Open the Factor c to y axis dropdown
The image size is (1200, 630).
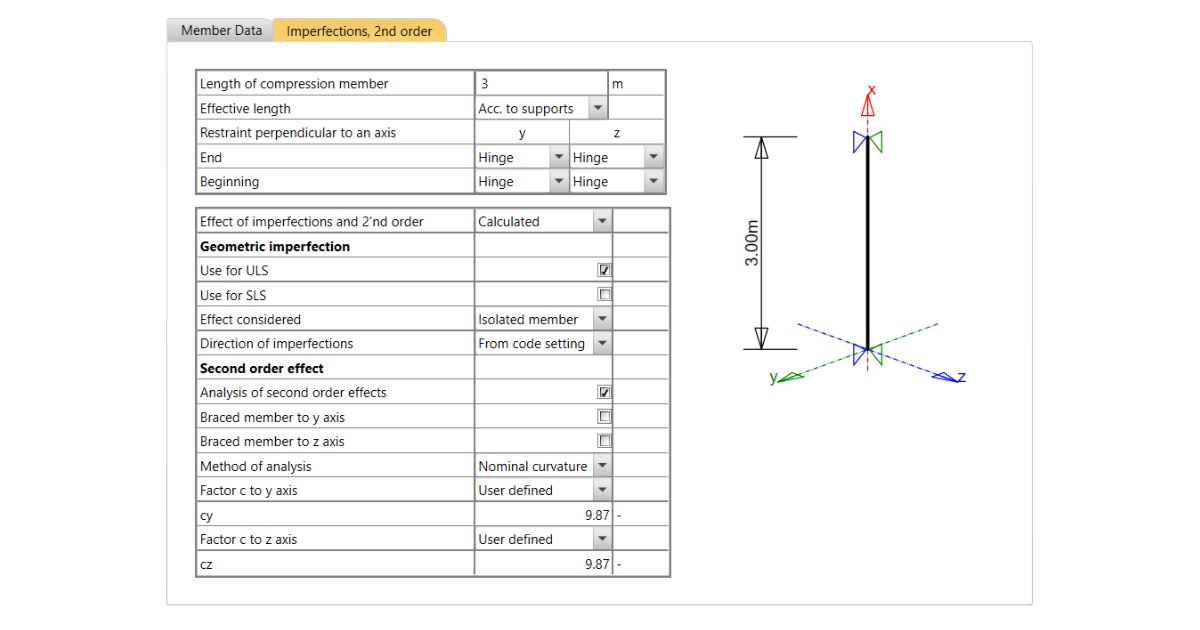(603, 490)
